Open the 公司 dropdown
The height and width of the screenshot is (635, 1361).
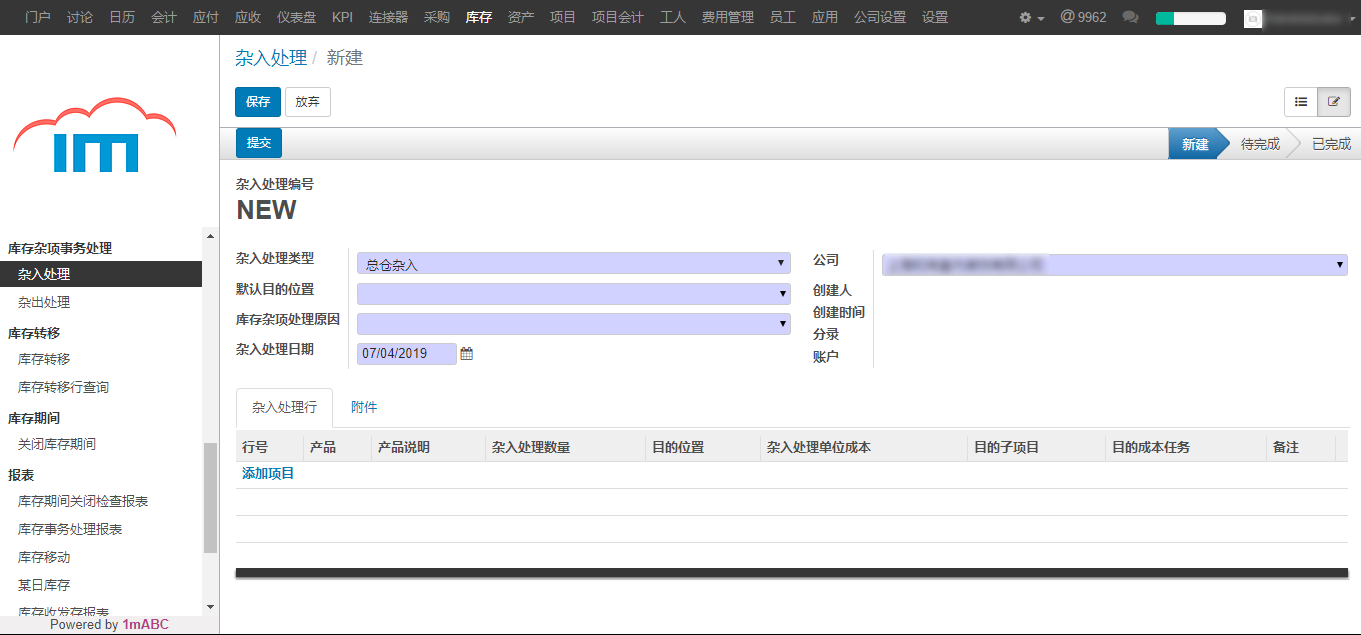(x=1114, y=264)
